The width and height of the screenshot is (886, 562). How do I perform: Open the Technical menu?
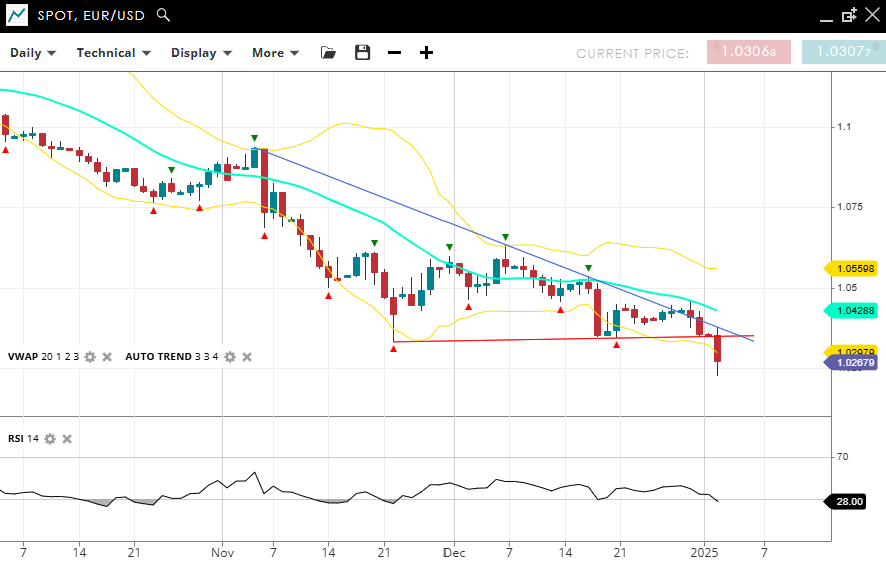[x=113, y=53]
